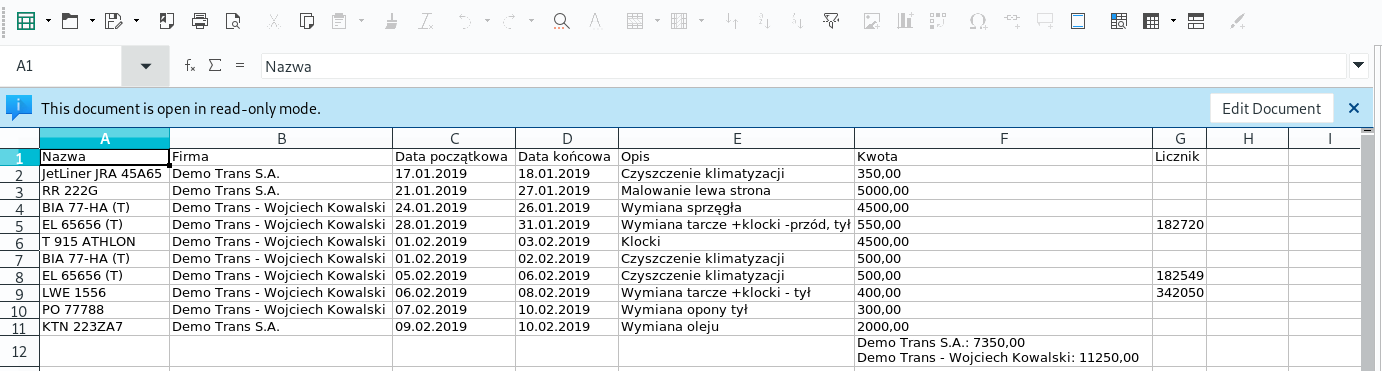Select cell containing 'Wymiana oleju'
This screenshot has width=1382, height=371.
(736, 327)
